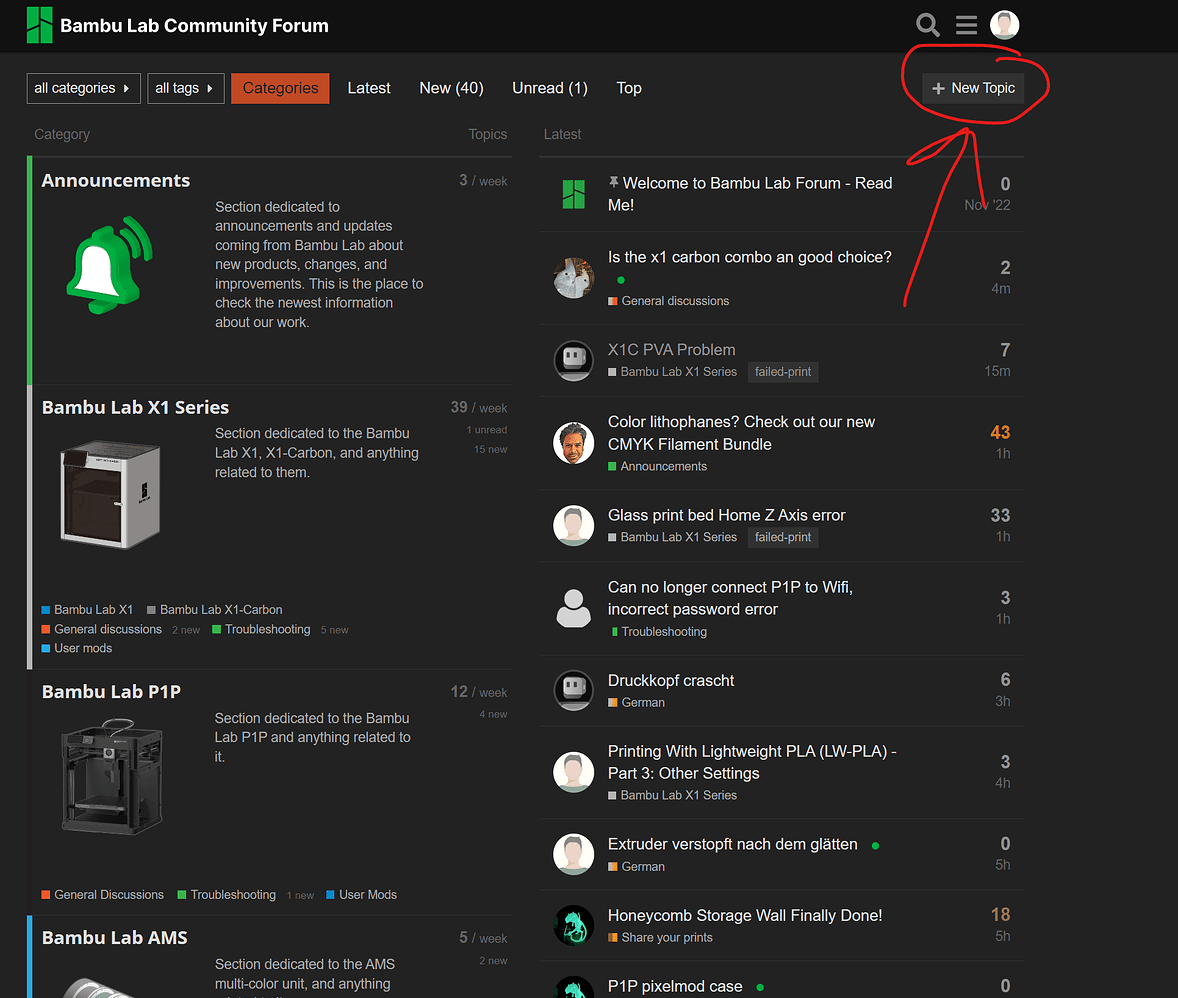Viewport: 1178px width, 998px height.
Task: Open the failed-print tag on X1C PVA Problem
Action: click(783, 371)
